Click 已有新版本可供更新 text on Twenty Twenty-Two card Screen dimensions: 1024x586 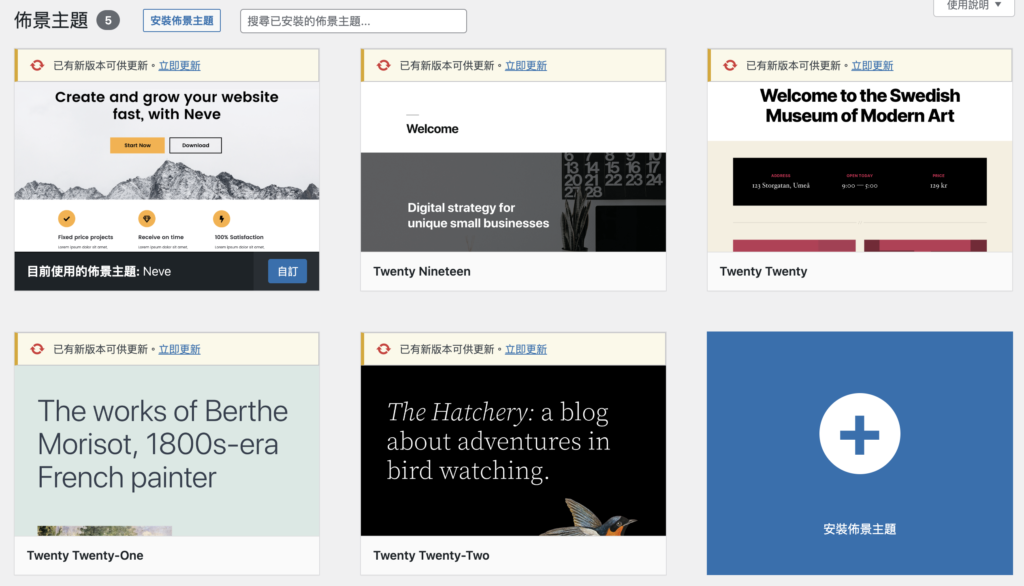coord(447,349)
